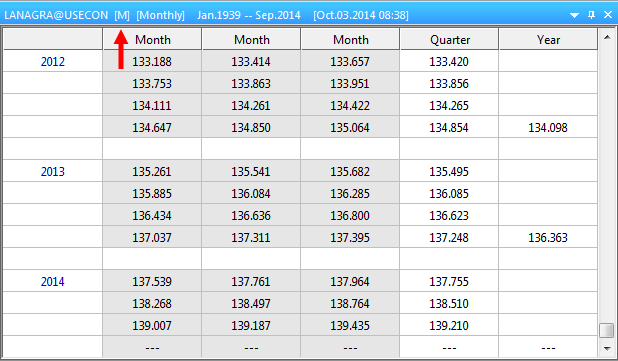Select quarterly value 139.210
Viewport: 618px width, 361px height.
pyautogui.click(x=449, y=326)
